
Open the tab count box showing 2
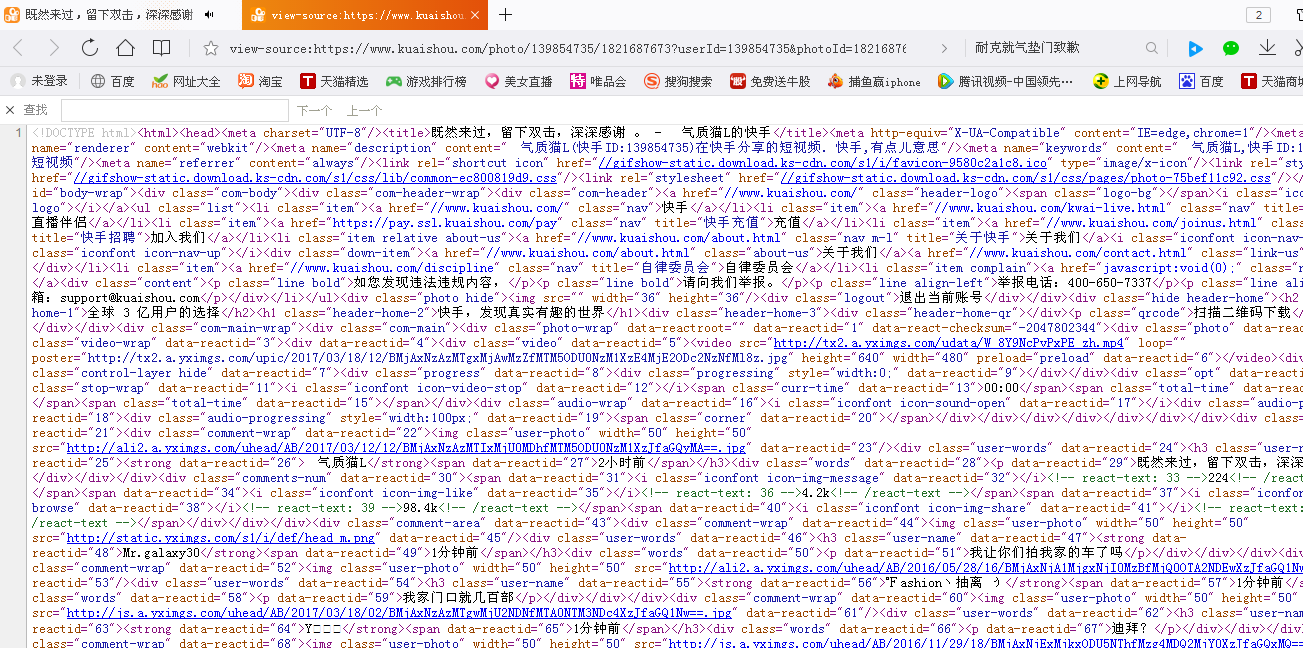pos(1257,15)
